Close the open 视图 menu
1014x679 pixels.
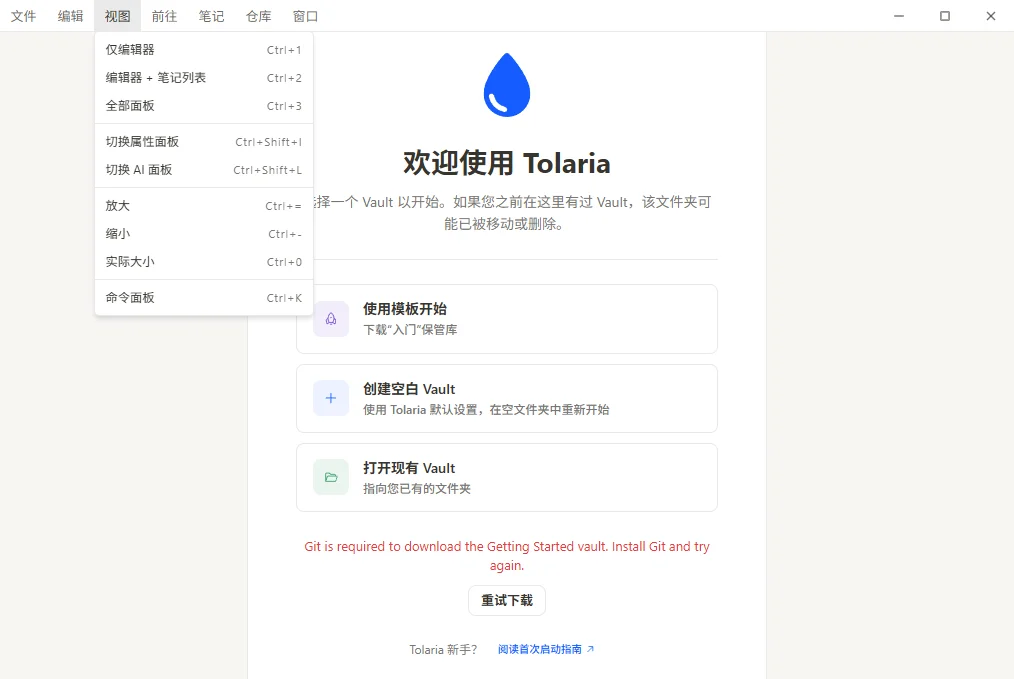[117, 16]
